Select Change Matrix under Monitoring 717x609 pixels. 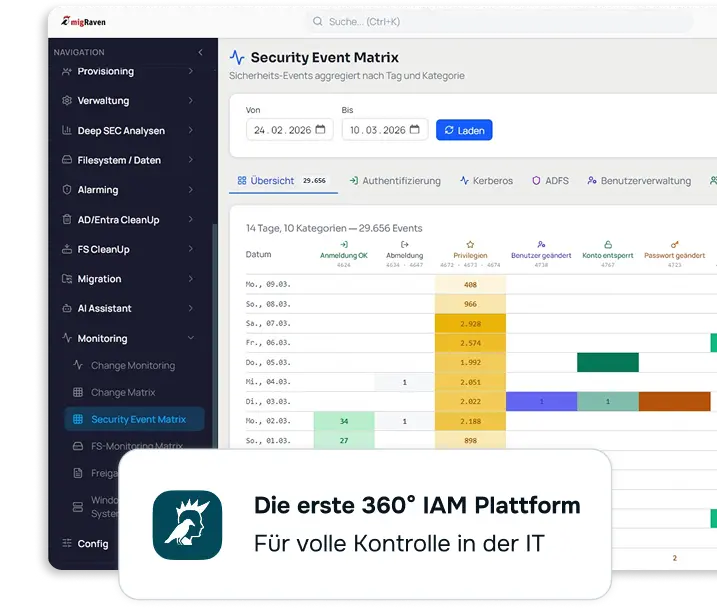123,393
